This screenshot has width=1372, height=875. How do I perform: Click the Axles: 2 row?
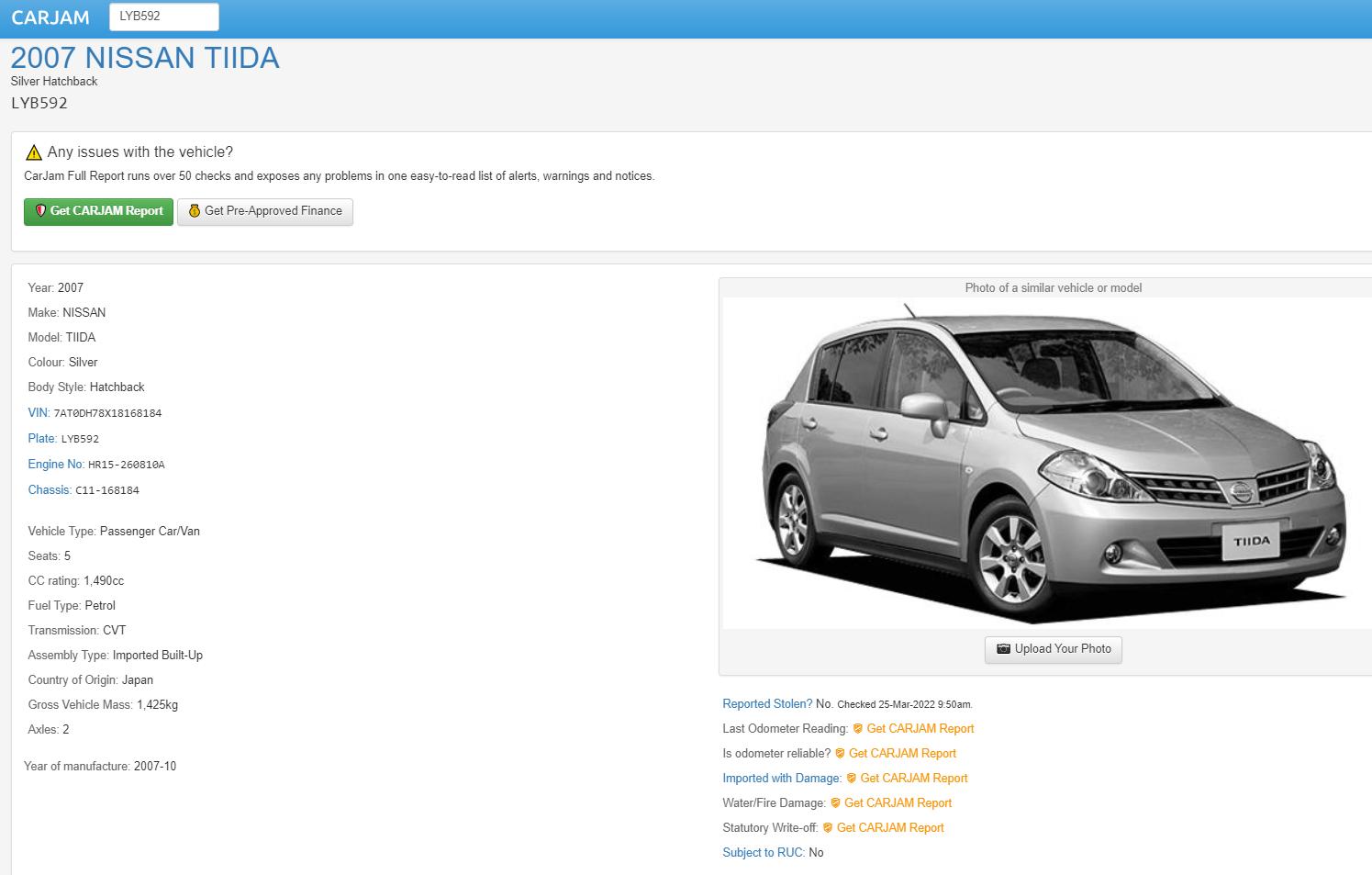[x=49, y=729]
